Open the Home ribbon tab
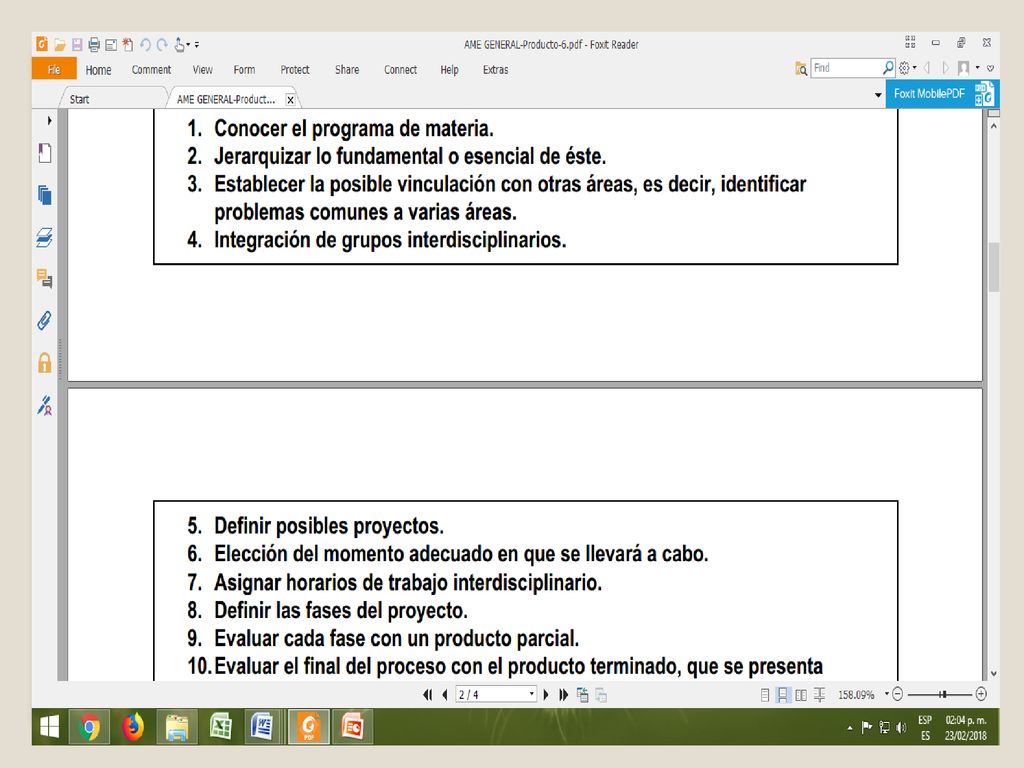The height and width of the screenshot is (768, 1024). tap(99, 70)
